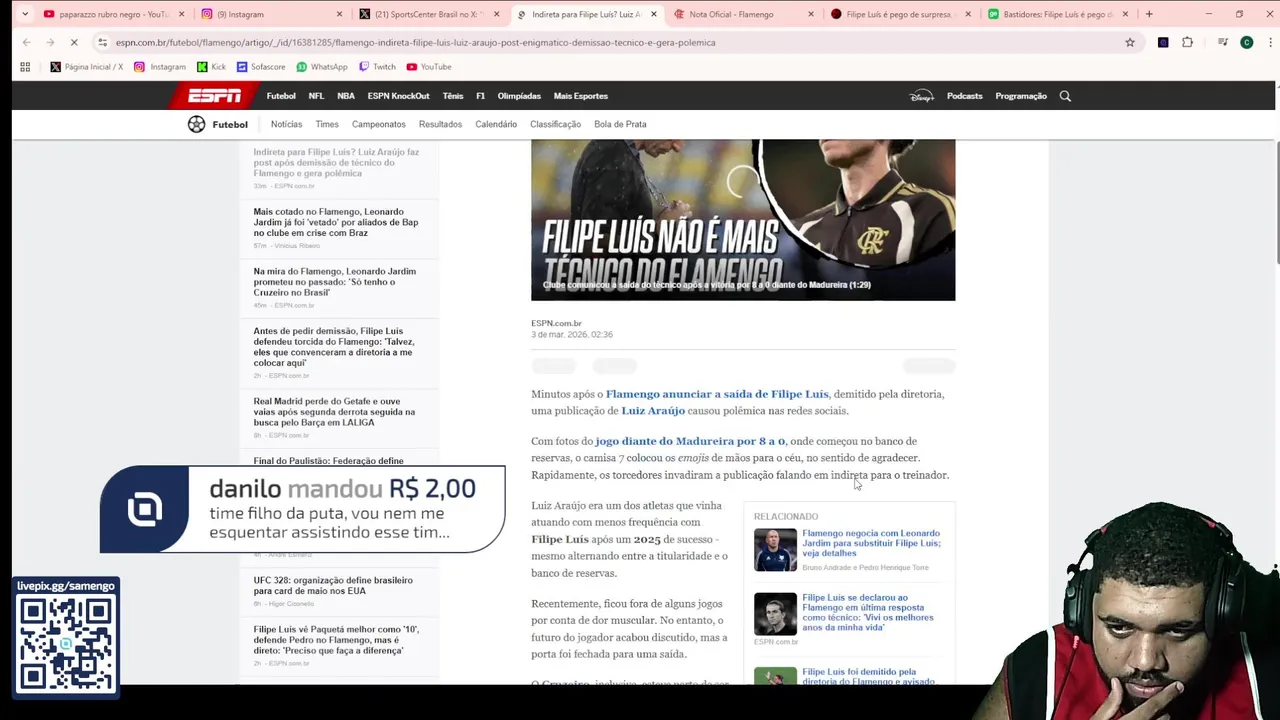Switch to the Instagram tab
The height and width of the screenshot is (720, 1280).
point(265,14)
